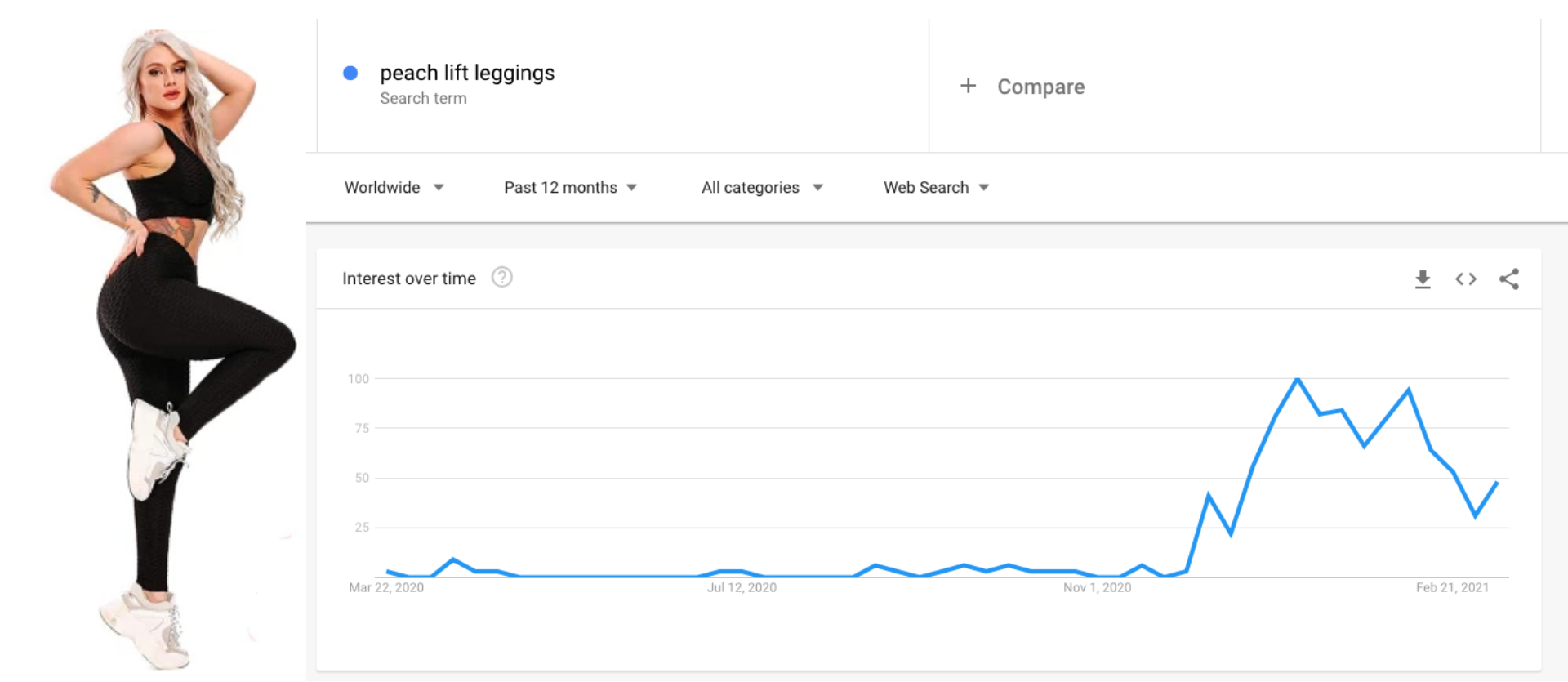Open the Interest over time help icon
The width and height of the screenshot is (1568, 682).
tap(502, 278)
